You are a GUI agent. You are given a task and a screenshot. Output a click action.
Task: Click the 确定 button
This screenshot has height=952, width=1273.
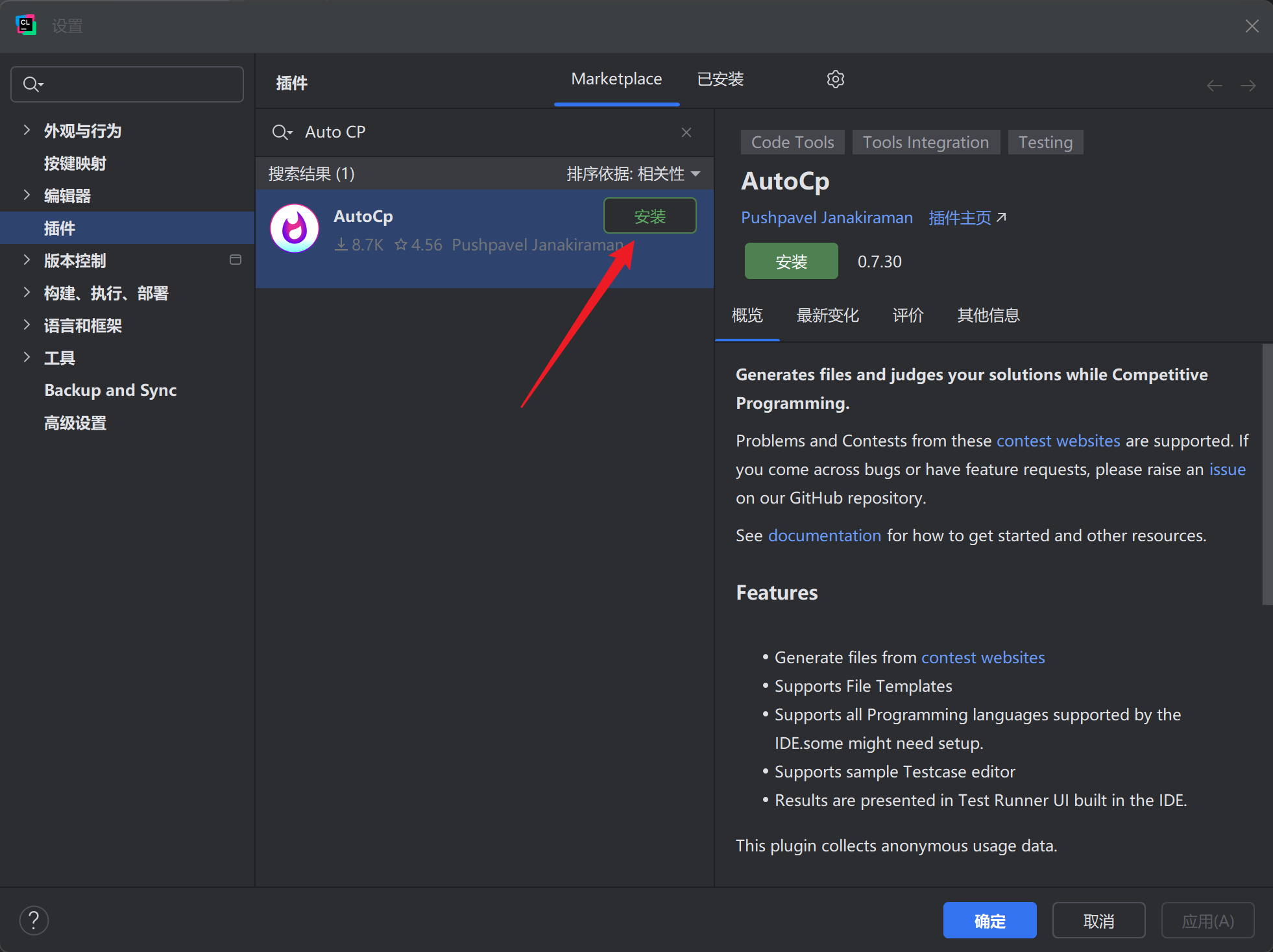point(989,920)
